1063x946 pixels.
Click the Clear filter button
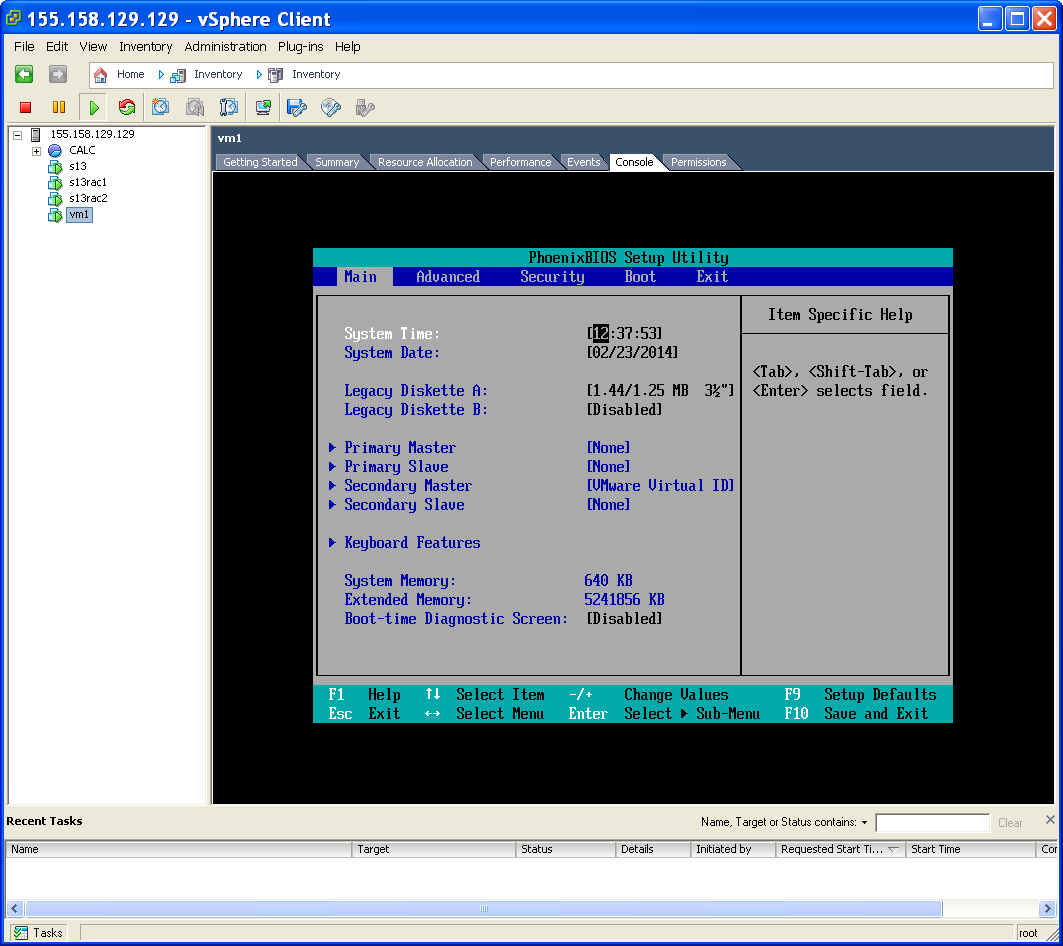[x=1010, y=823]
